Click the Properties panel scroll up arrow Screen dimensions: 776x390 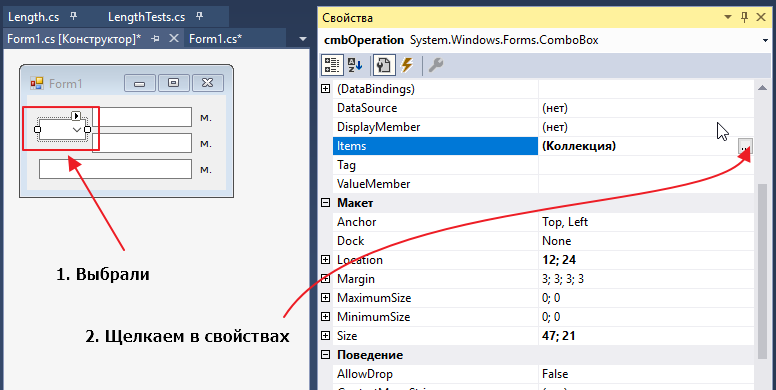763,88
